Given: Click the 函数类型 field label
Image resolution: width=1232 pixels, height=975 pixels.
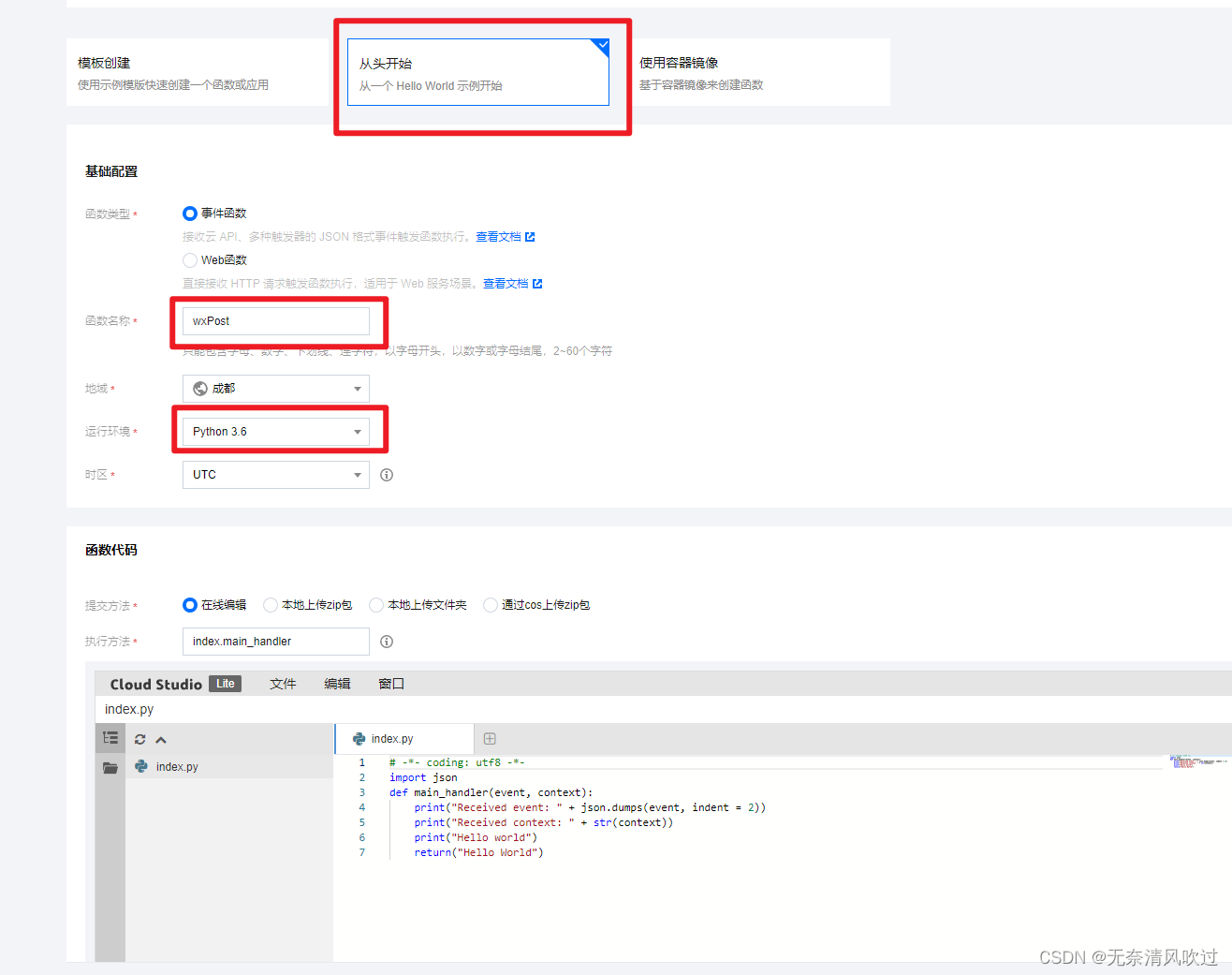Looking at the screenshot, I should click(108, 214).
